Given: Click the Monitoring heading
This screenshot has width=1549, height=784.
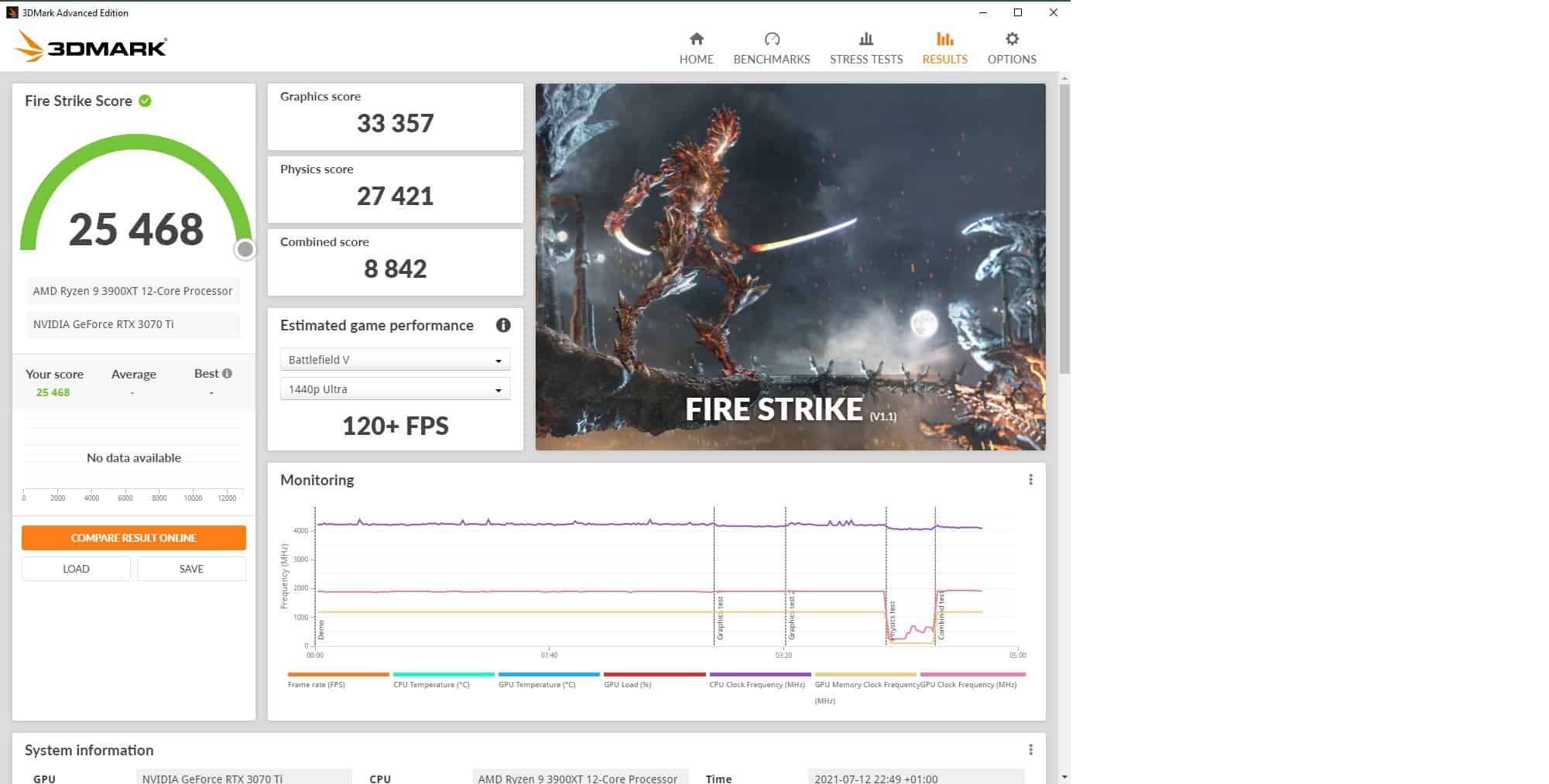Looking at the screenshot, I should [317, 480].
